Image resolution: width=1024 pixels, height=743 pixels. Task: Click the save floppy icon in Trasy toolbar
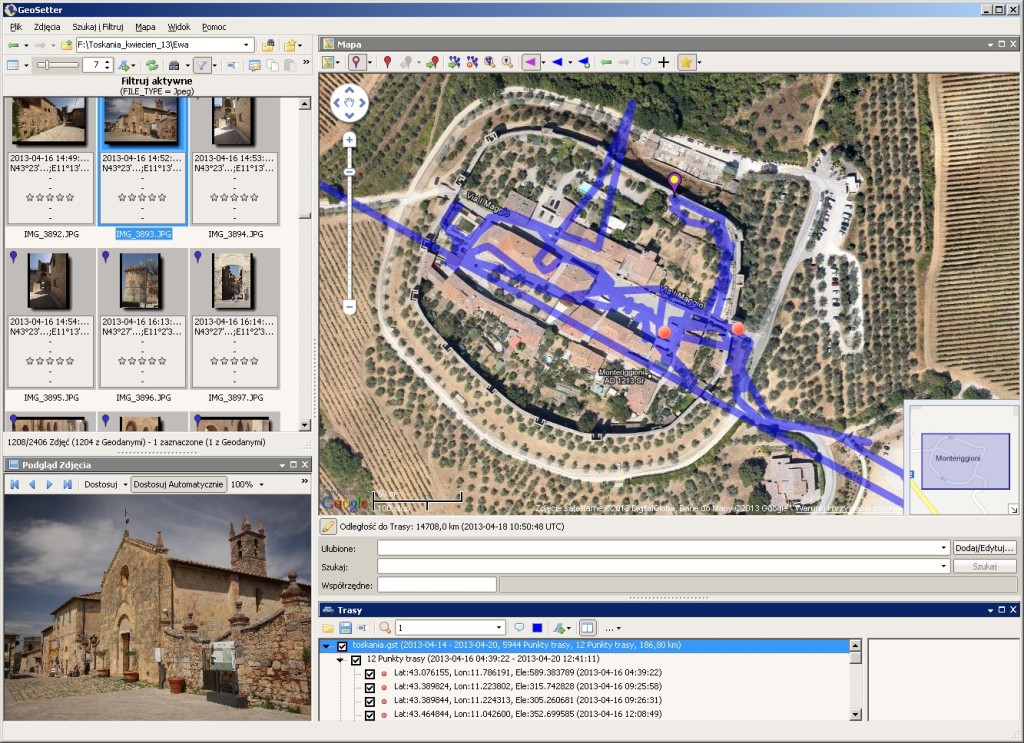345,628
